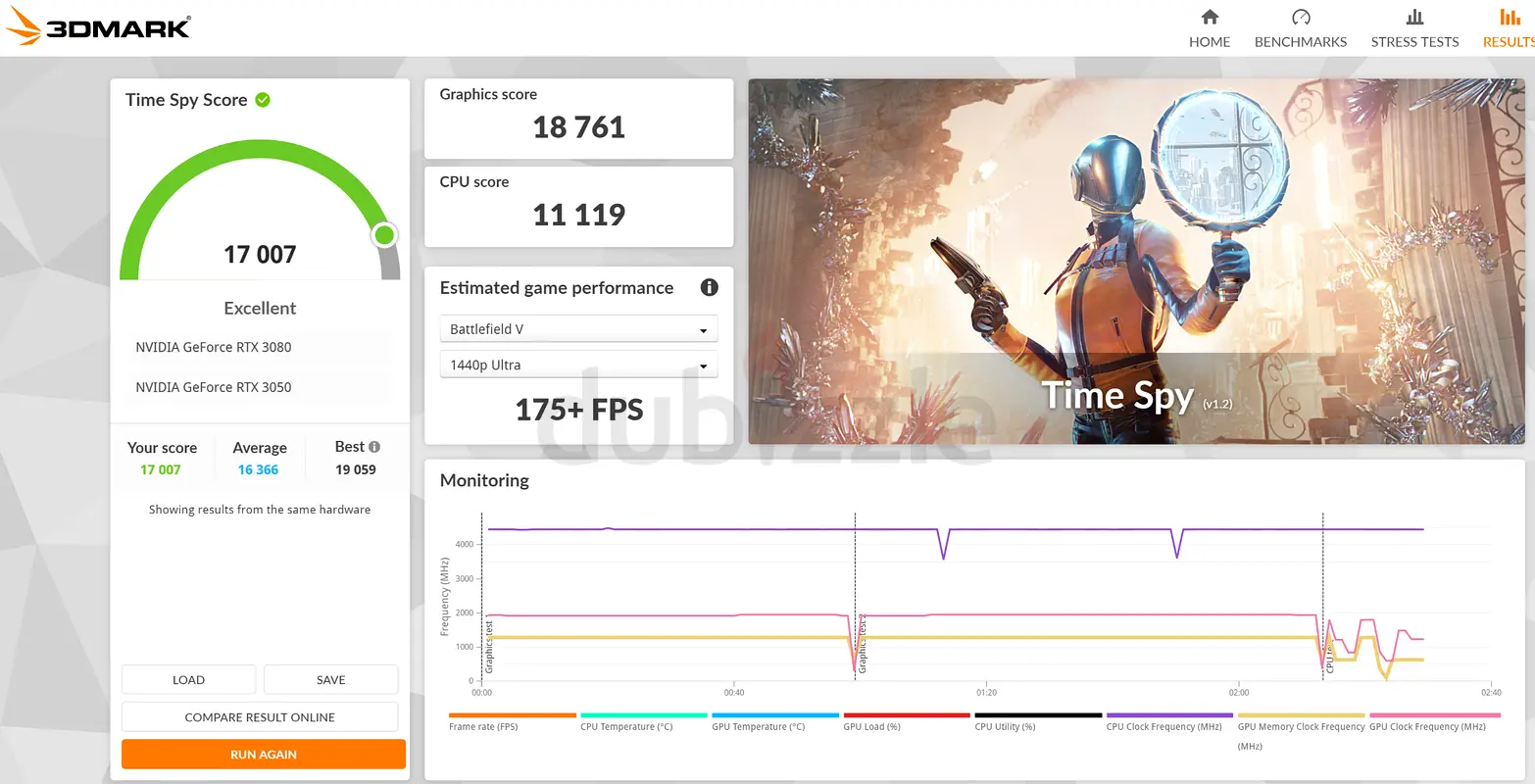Click the Run Again button
The image size is (1535, 784).
[x=264, y=755]
